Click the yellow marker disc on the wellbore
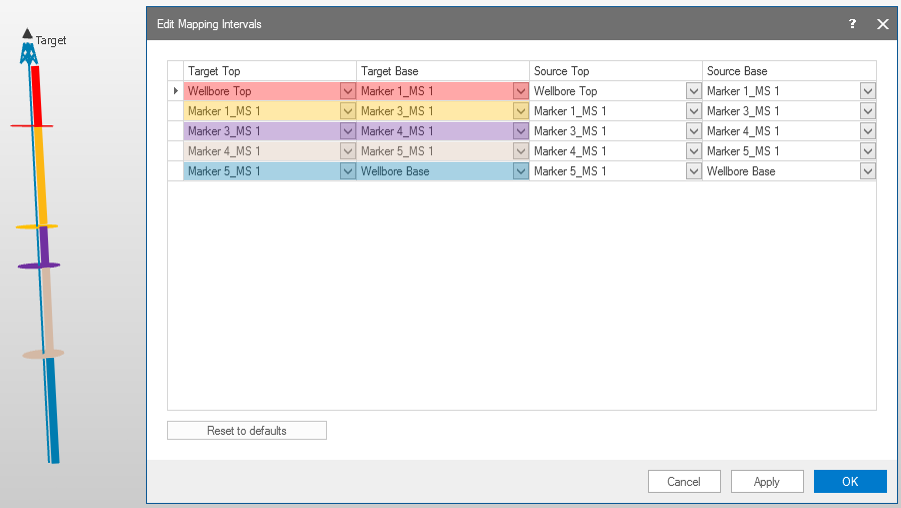This screenshot has width=901, height=508. click(36, 227)
